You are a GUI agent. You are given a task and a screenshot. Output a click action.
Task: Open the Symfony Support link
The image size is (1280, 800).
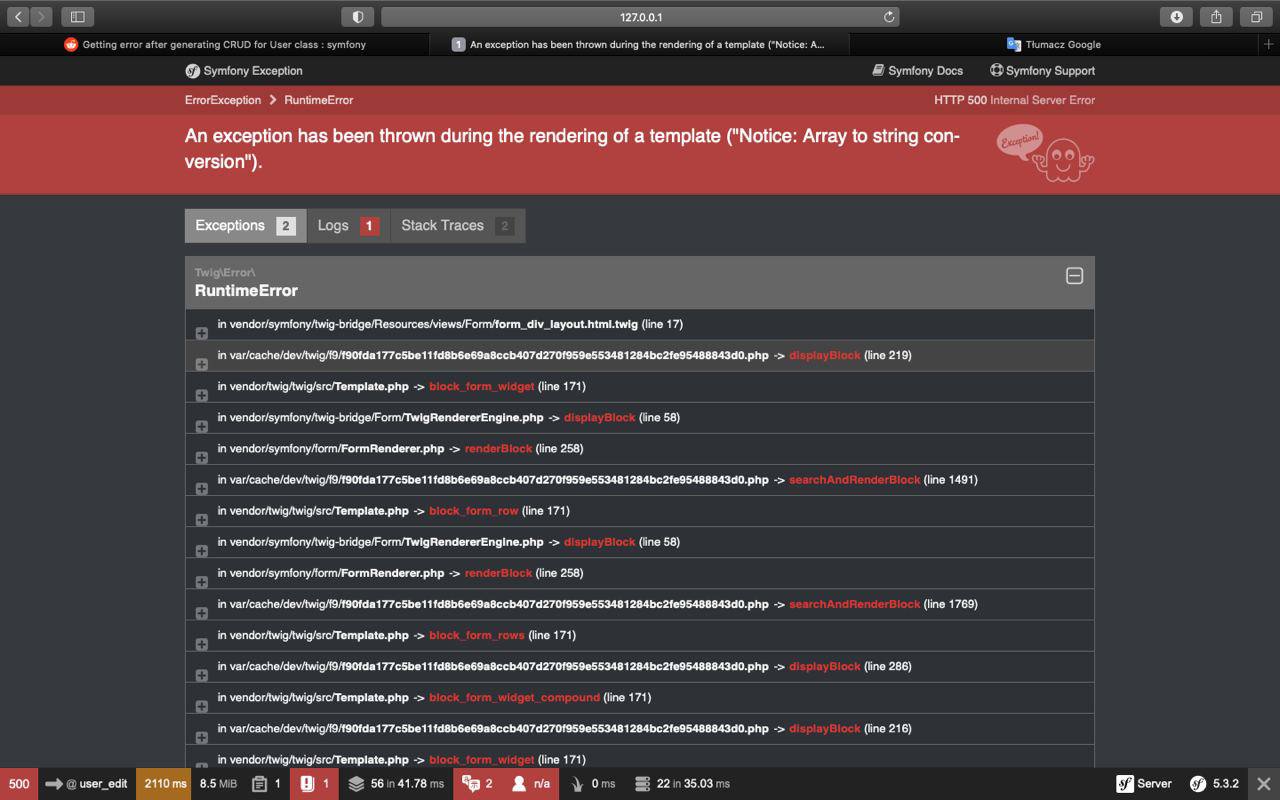[1042, 70]
